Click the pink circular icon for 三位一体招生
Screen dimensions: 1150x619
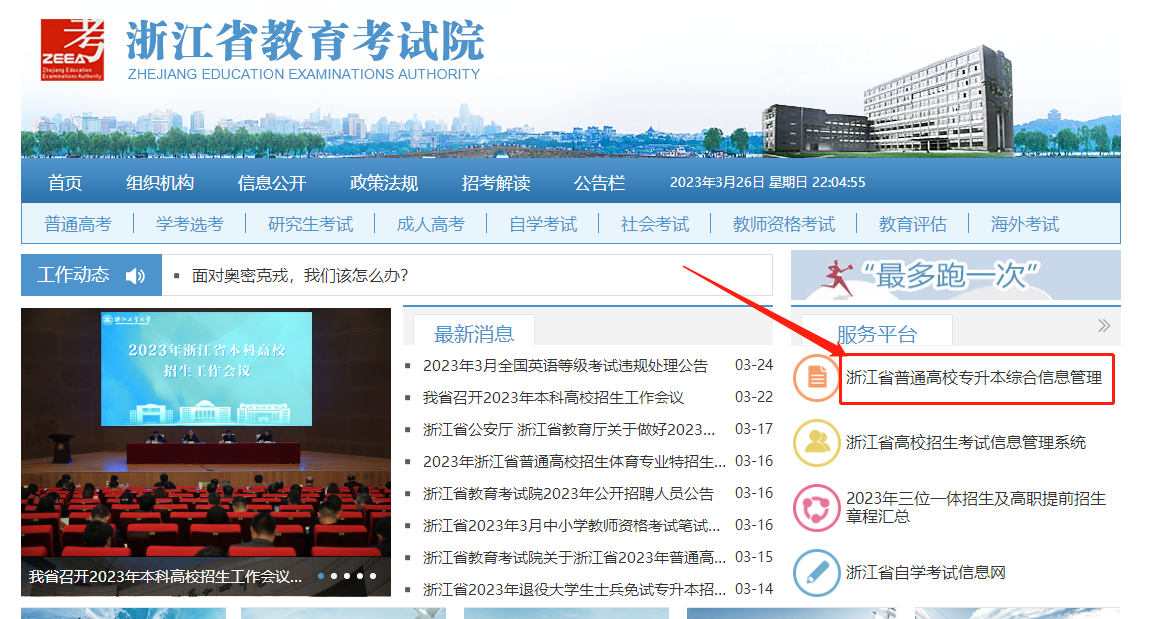pos(816,507)
